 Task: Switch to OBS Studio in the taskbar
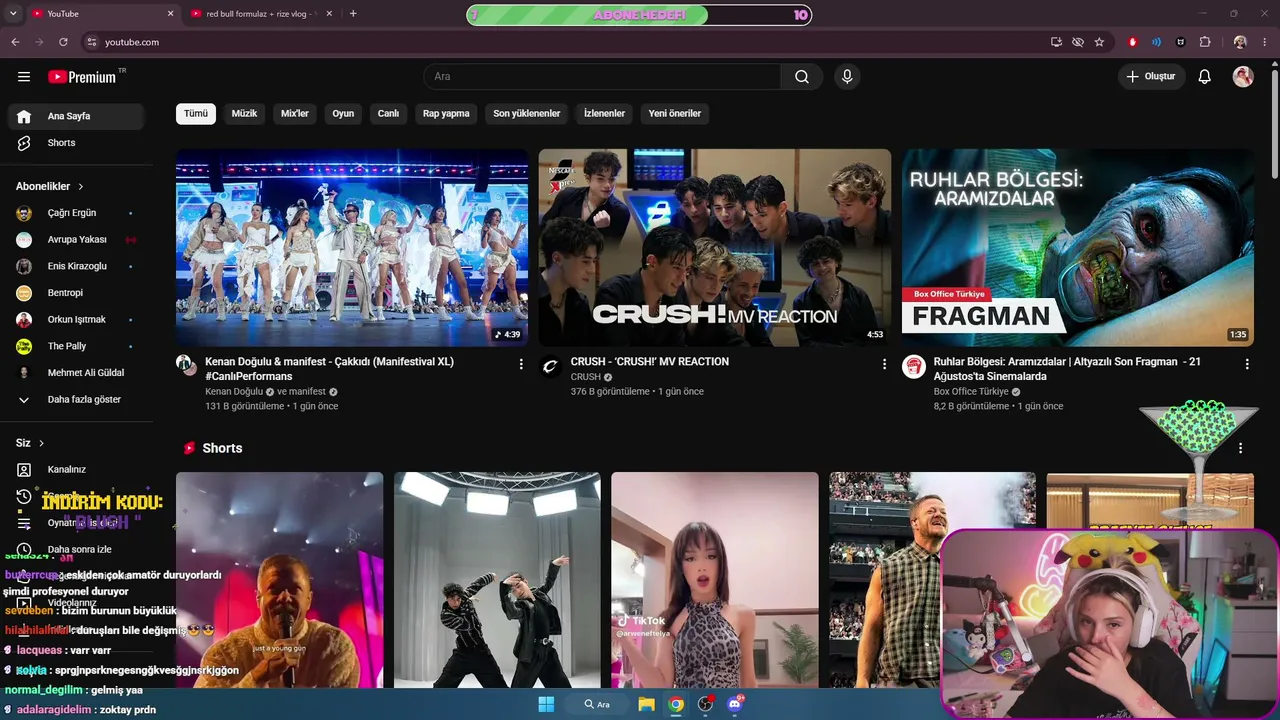click(x=706, y=704)
